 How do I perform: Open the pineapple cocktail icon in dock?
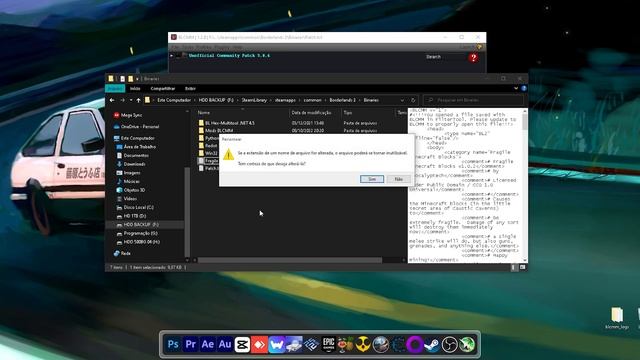pyautogui.click(x=345, y=344)
